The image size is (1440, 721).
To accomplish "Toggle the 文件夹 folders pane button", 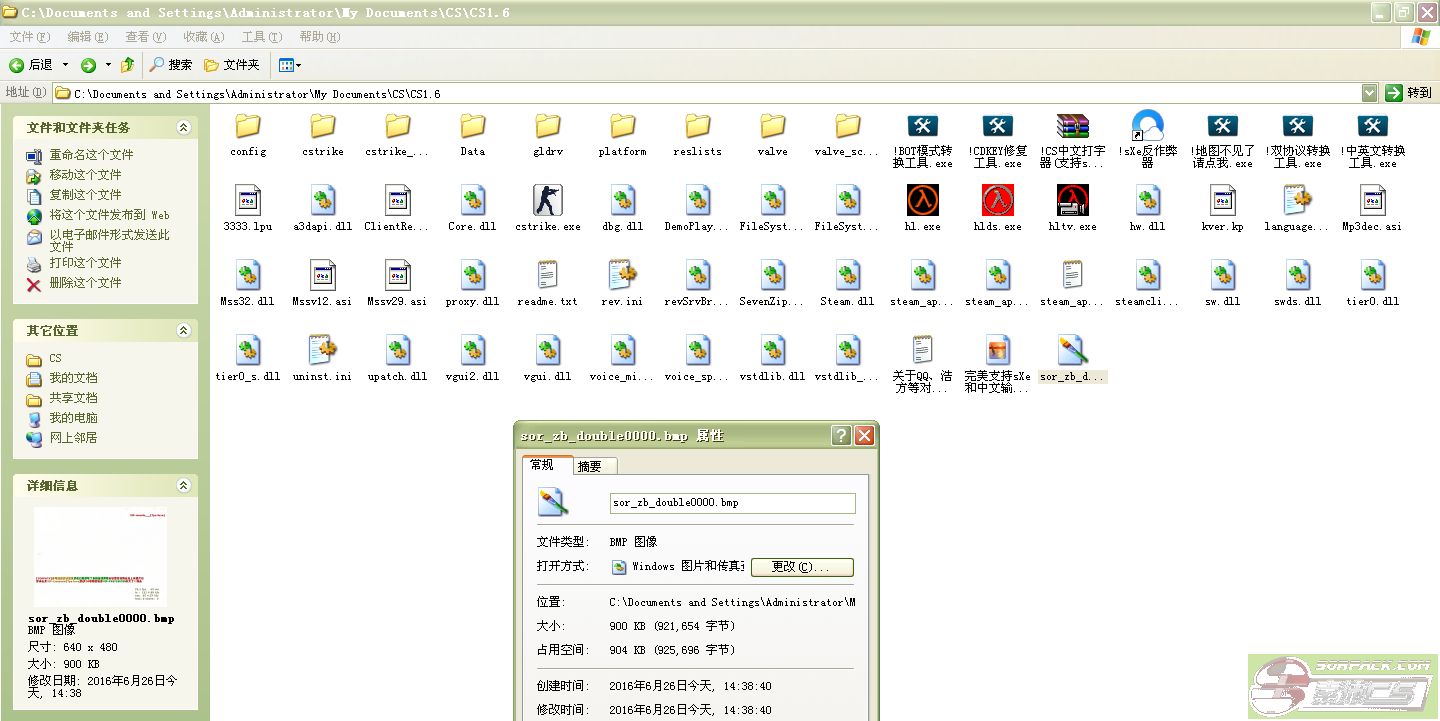I will [x=232, y=65].
